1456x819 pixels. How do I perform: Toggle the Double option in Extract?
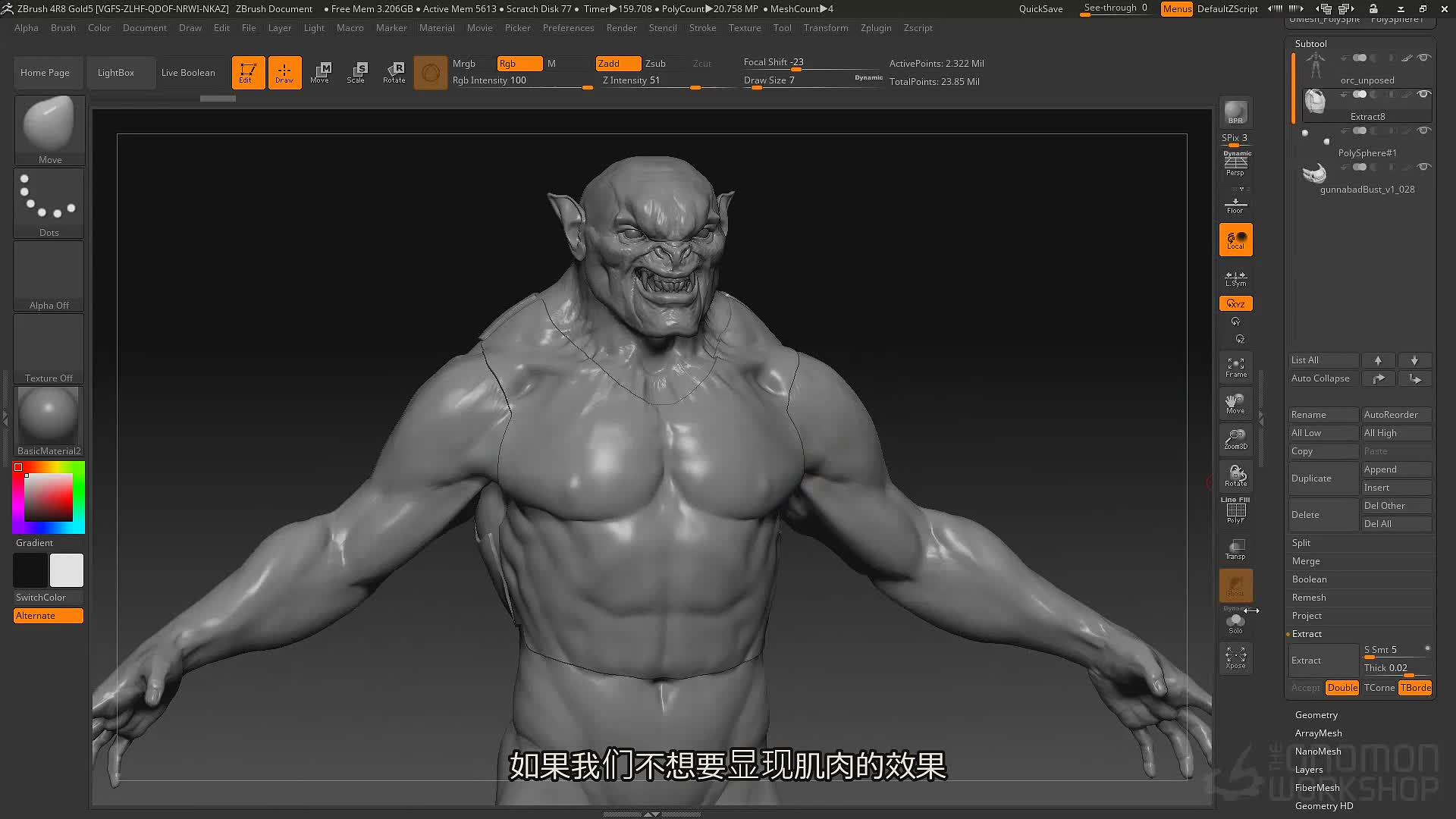click(x=1341, y=688)
